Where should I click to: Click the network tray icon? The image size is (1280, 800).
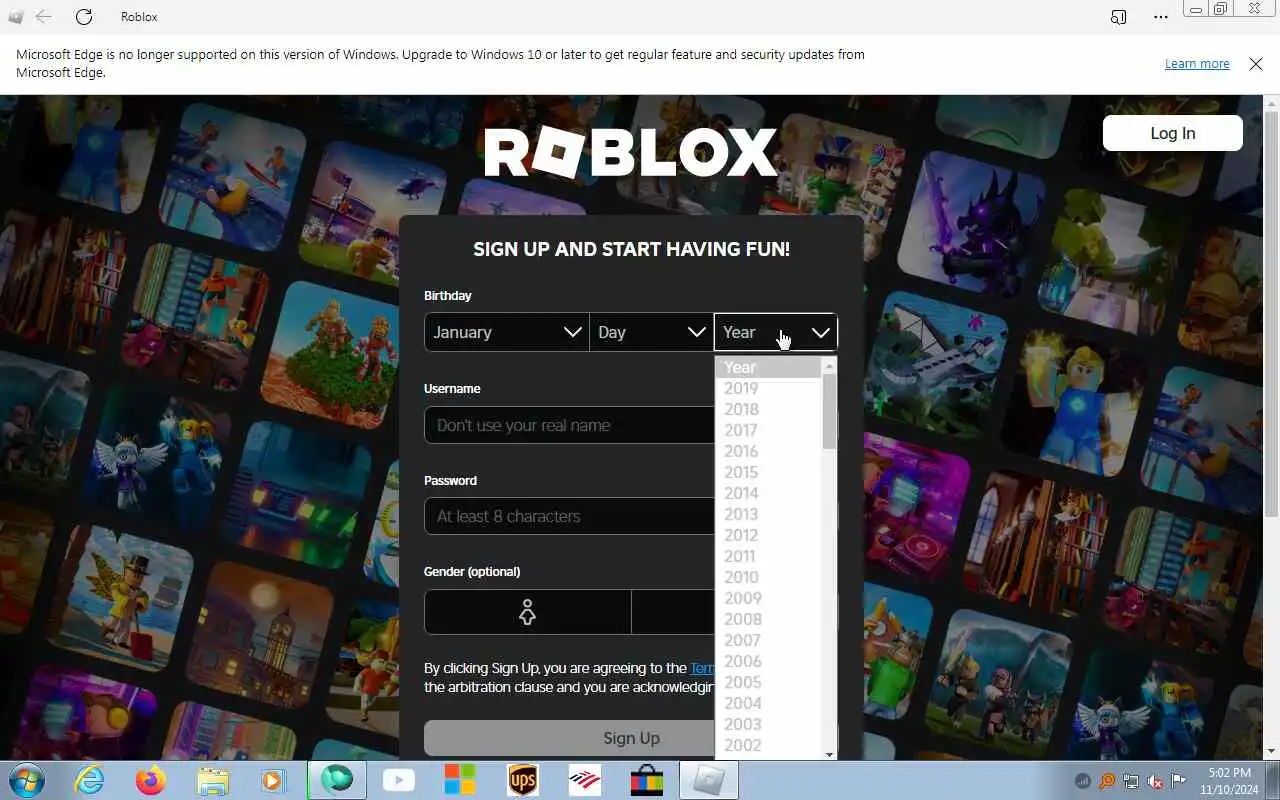tap(1131, 781)
